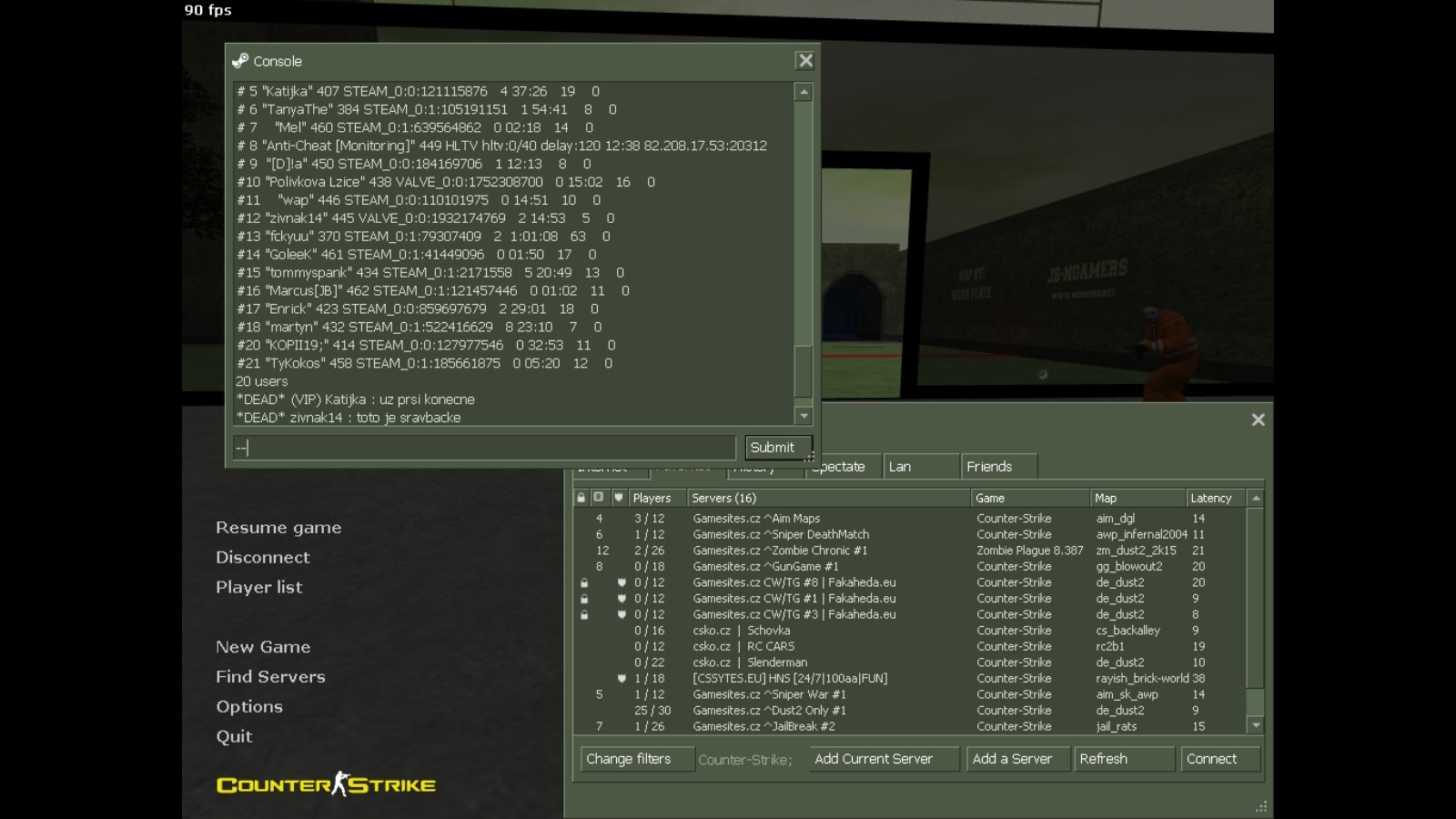This screenshot has width=1456, height=819.
Task: Click Zombie Plague 8.387 game cell
Action: [x=1030, y=551]
